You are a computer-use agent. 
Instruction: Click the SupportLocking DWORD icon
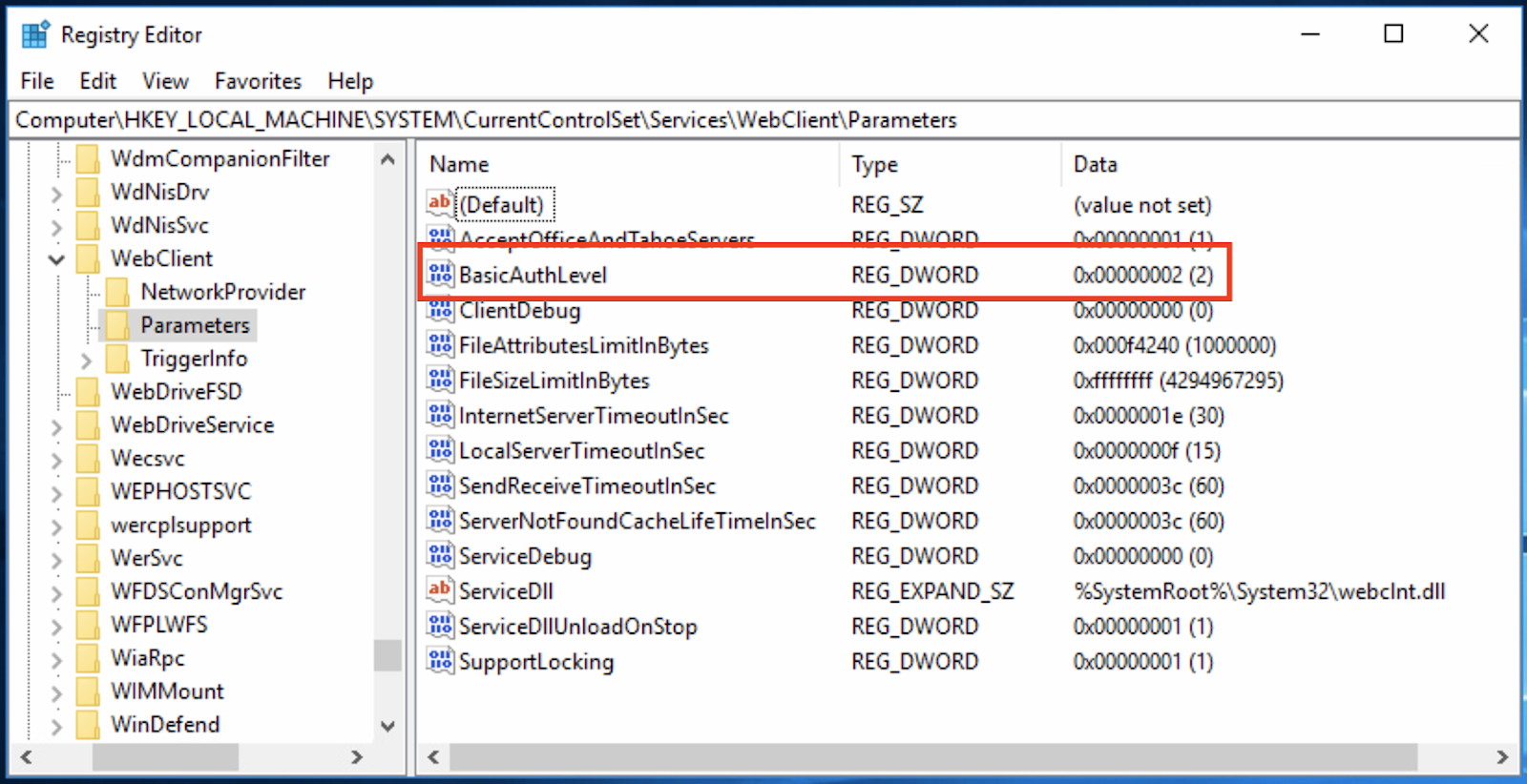[440, 661]
